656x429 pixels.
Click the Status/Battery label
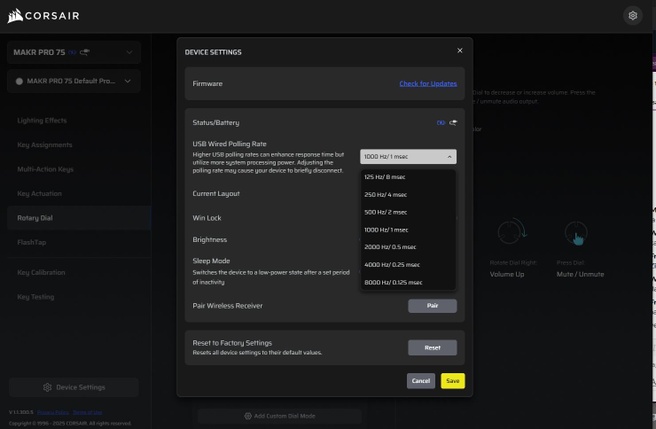tap(216, 123)
